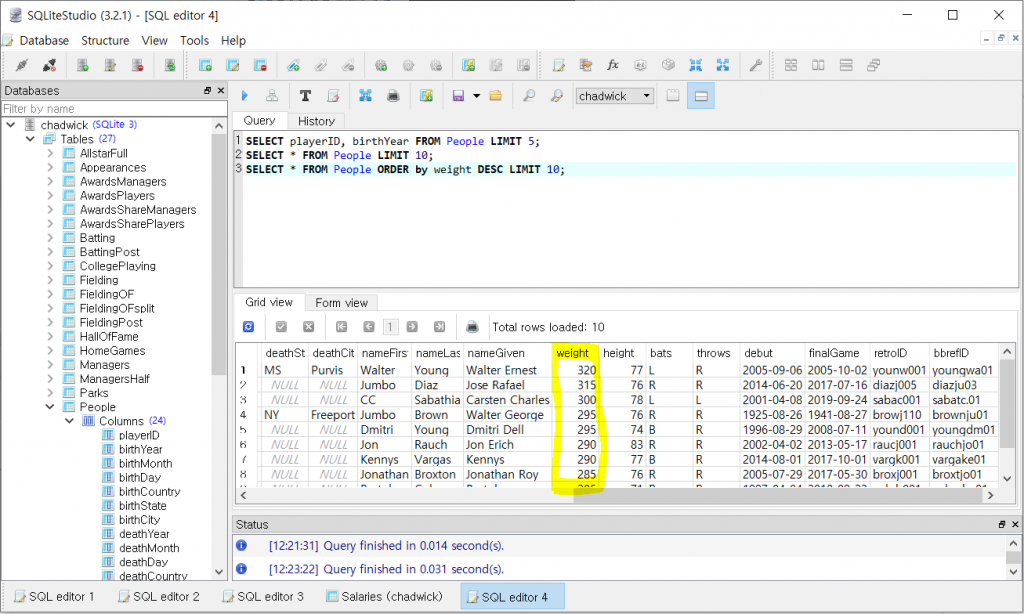This screenshot has height=614, width=1024.
Task: Click the Add a database icon
Action: tap(82, 65)
